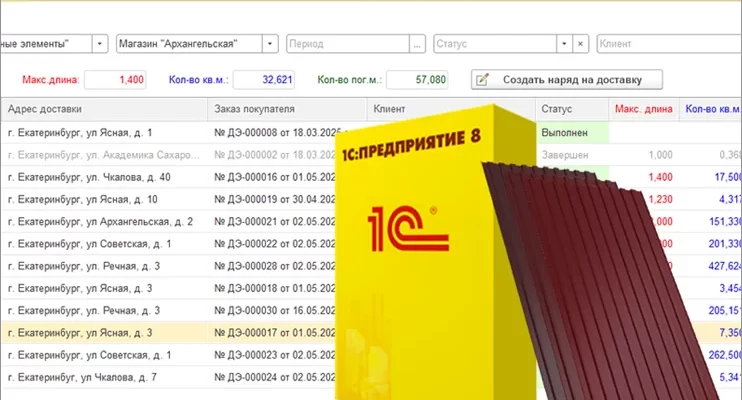Open the dropdown arrow beside "ные элементы" field
The height and width of the screenshot is (400, 742).
click(99, 44)
